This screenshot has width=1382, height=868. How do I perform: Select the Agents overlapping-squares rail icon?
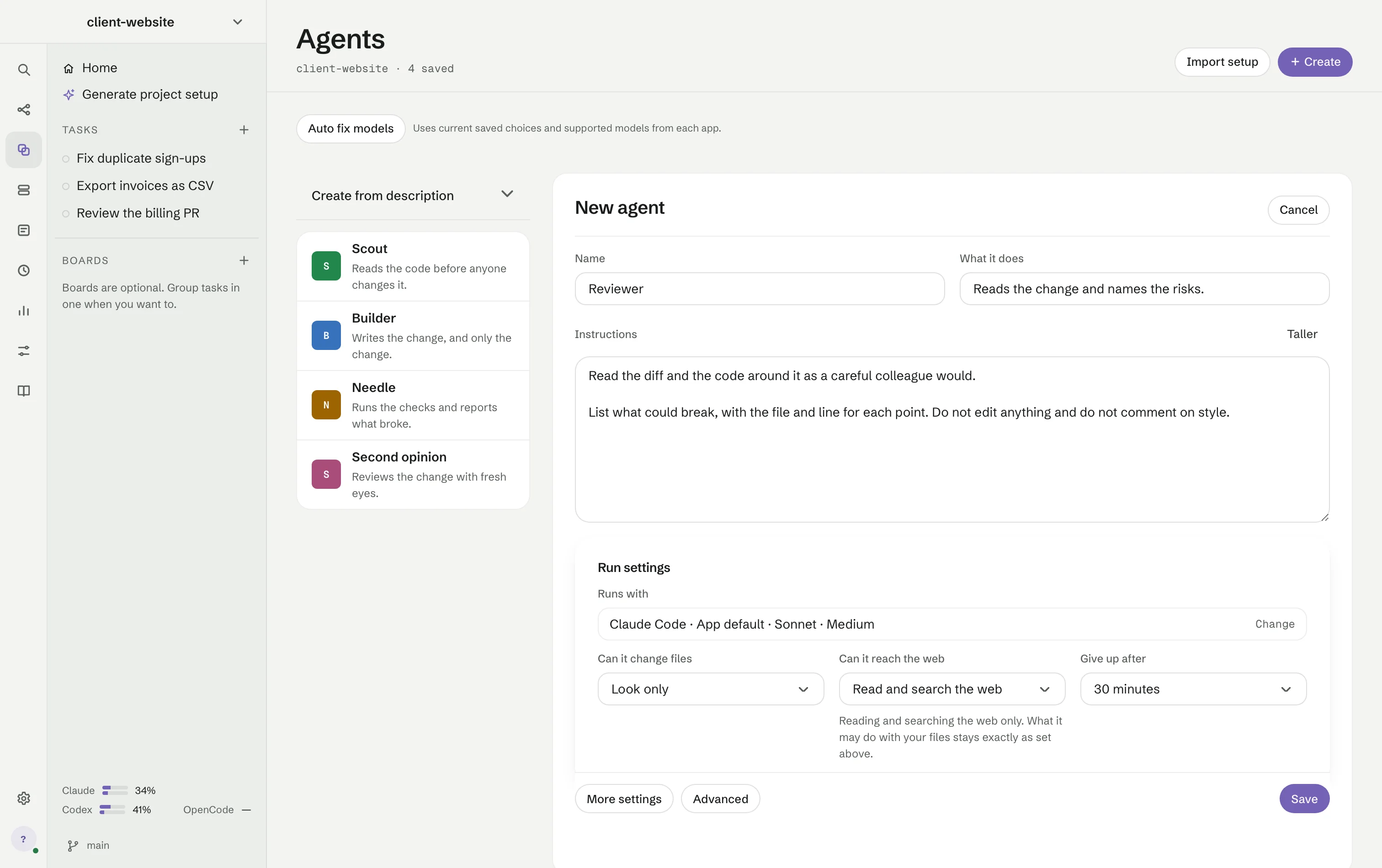[x=23, y=150]
